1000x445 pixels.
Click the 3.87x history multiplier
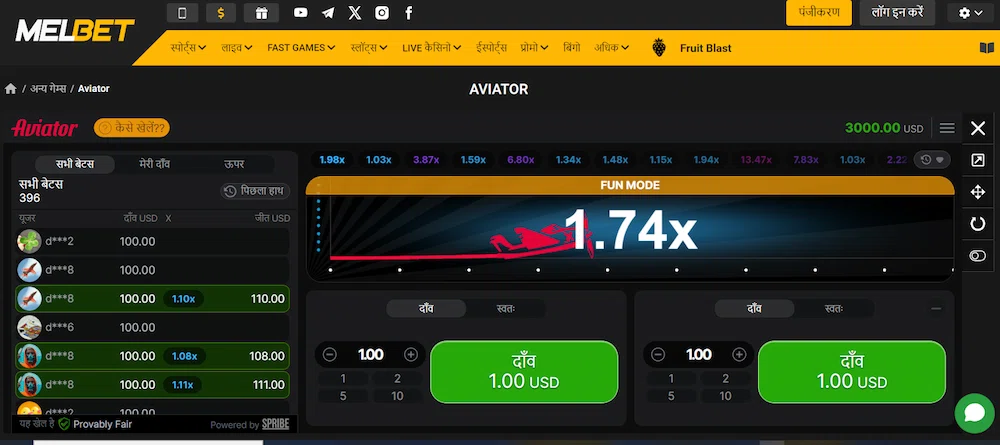(426, 160)
